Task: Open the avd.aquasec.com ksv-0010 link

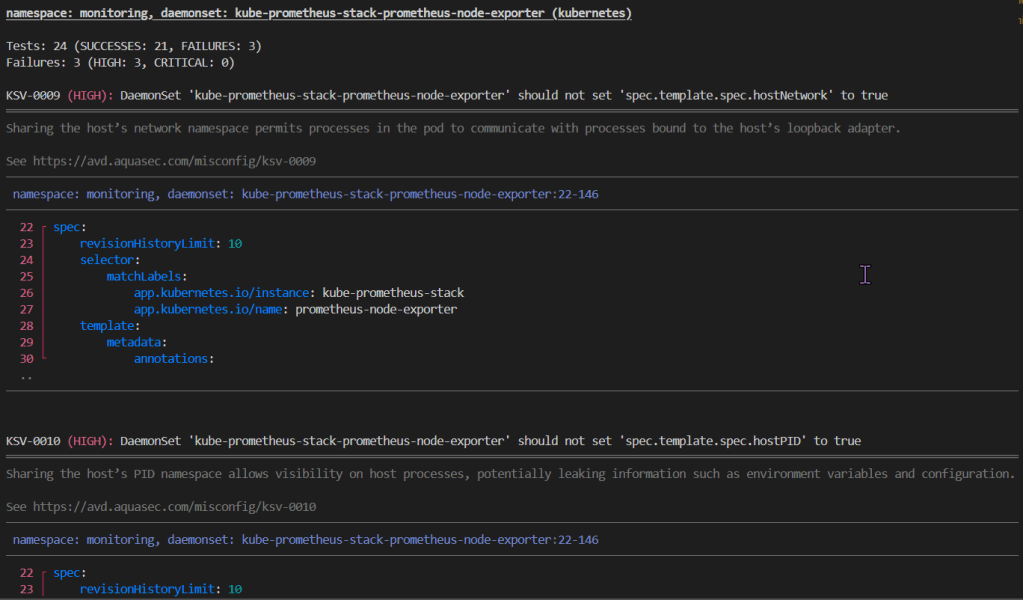Action: coord(174,507)
